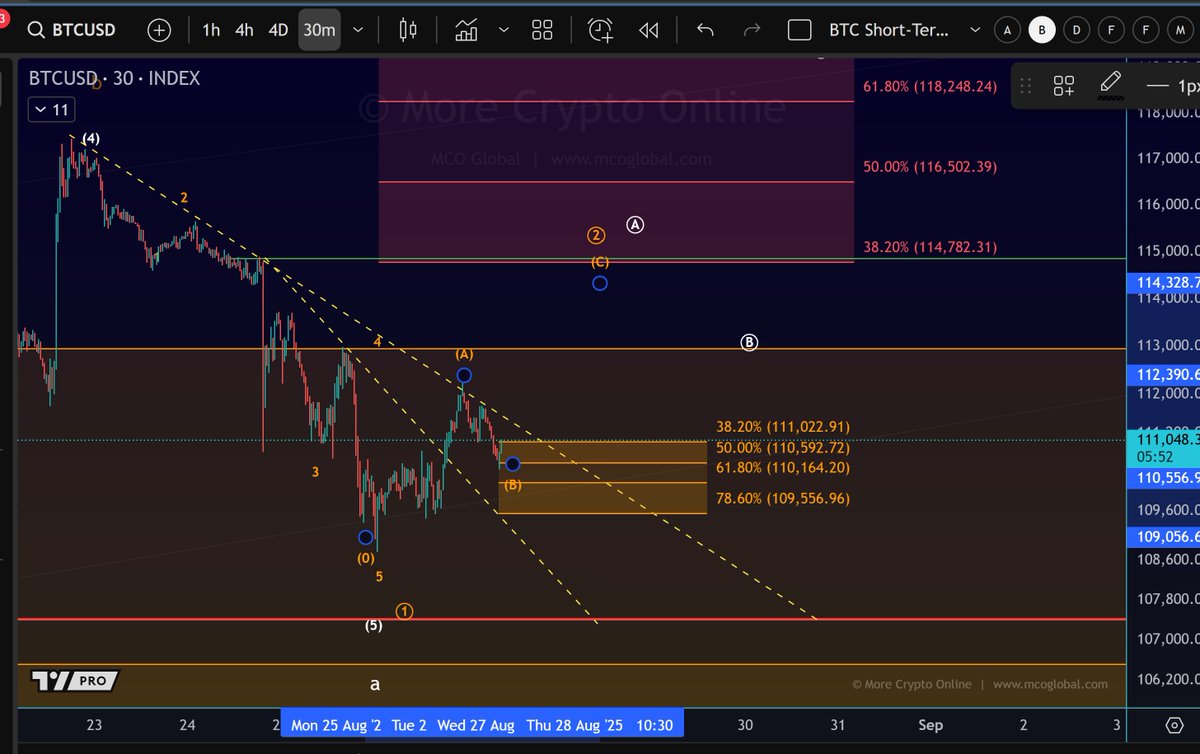Select the circled A quick-access button
The width and height of the screenshot is (1200, 754).
point(1007,30)
